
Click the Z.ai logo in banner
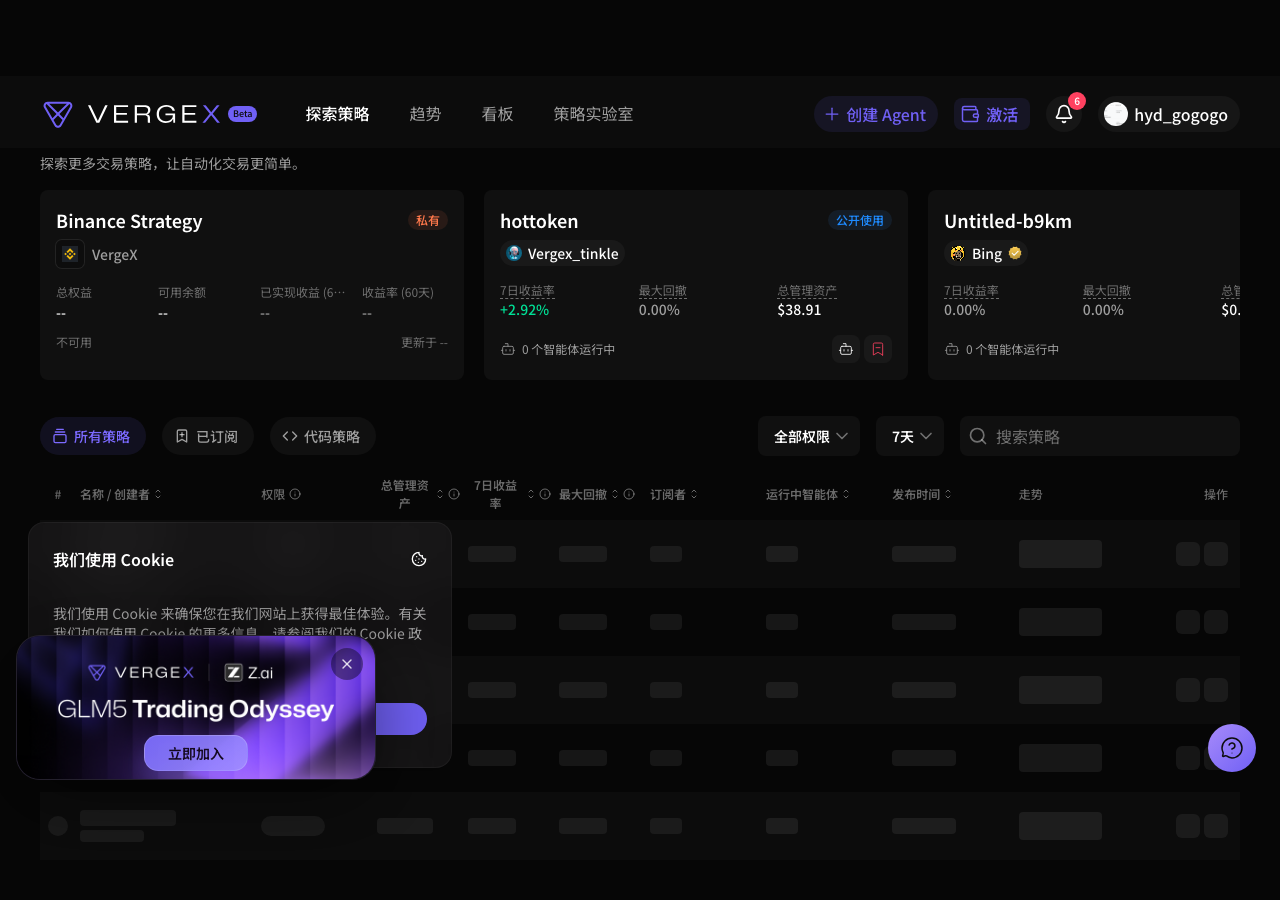[x=249, y=672]
